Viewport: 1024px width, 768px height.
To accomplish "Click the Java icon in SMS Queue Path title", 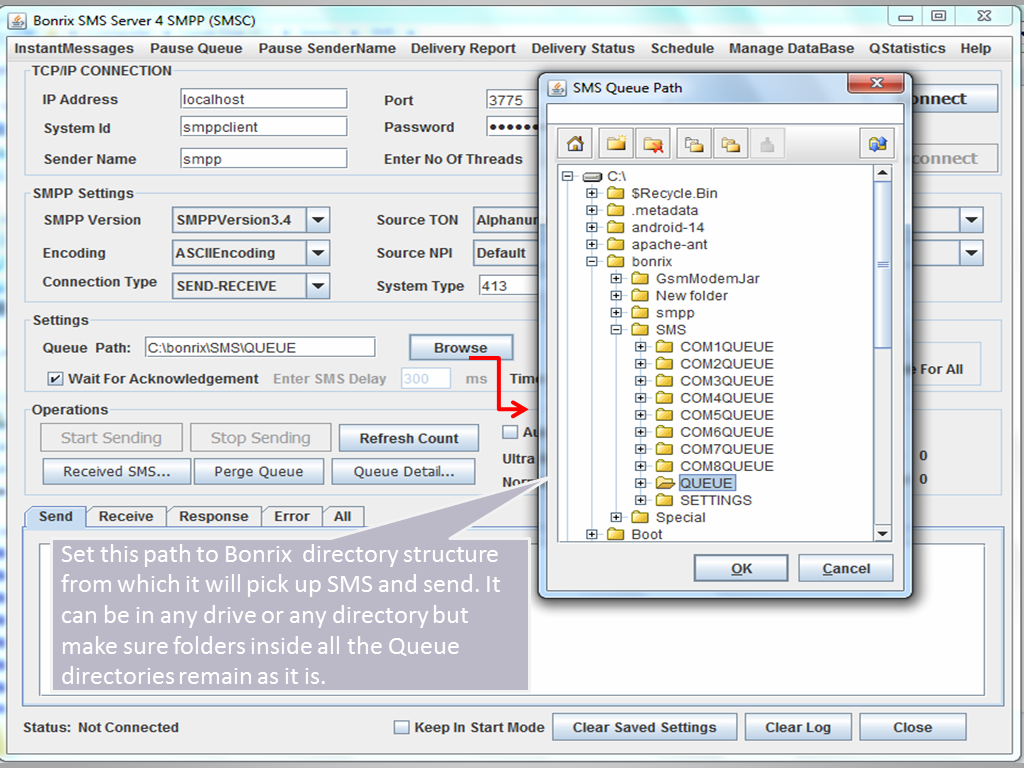I will tap(557, 88).
